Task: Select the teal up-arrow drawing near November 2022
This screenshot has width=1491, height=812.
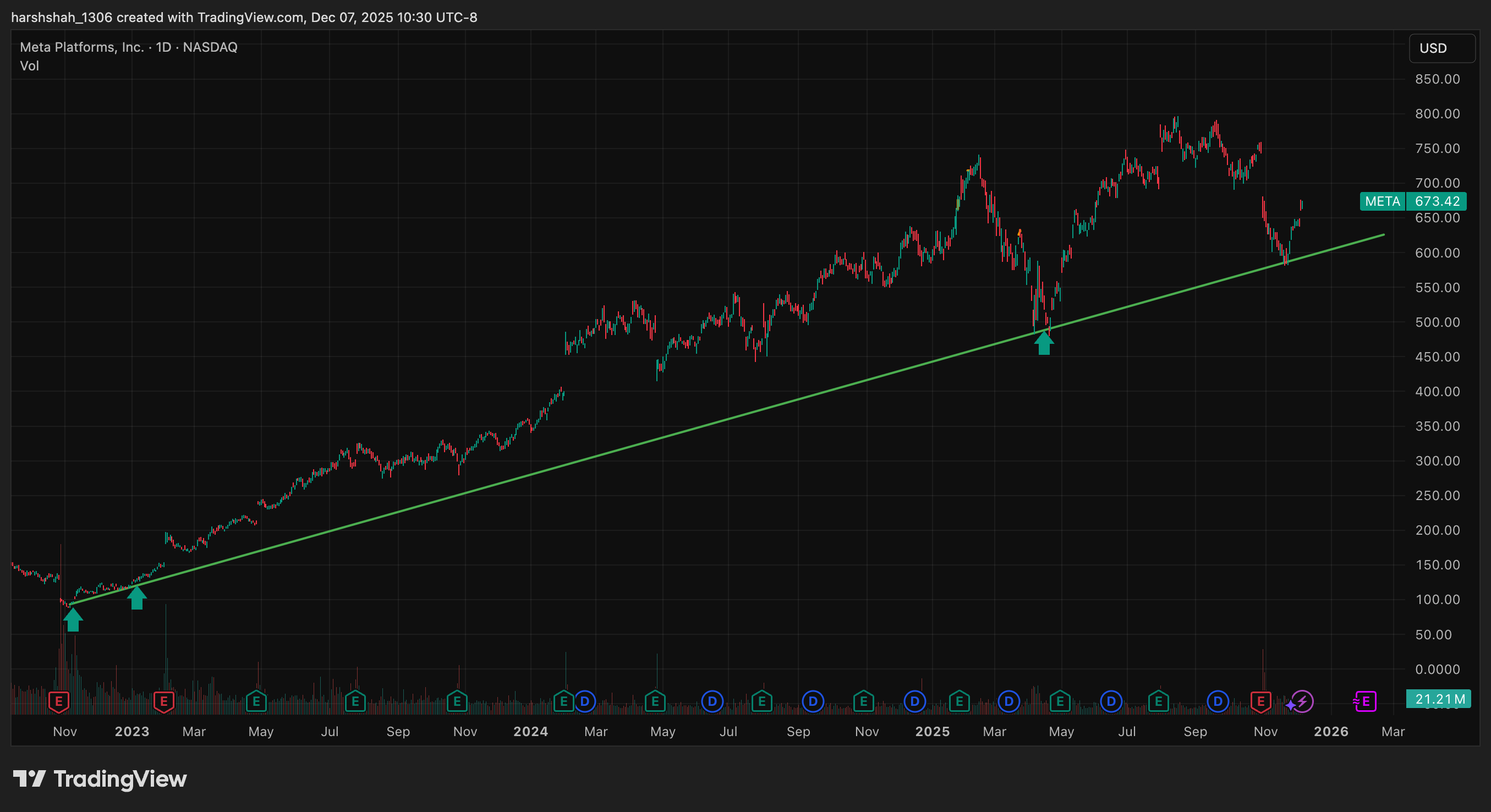Action: [x=73, y=622]
